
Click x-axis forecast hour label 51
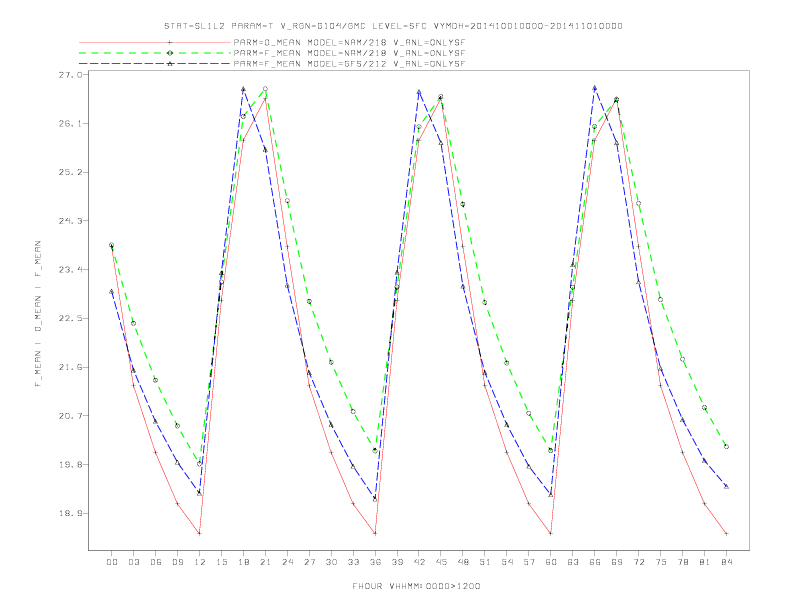485,562
